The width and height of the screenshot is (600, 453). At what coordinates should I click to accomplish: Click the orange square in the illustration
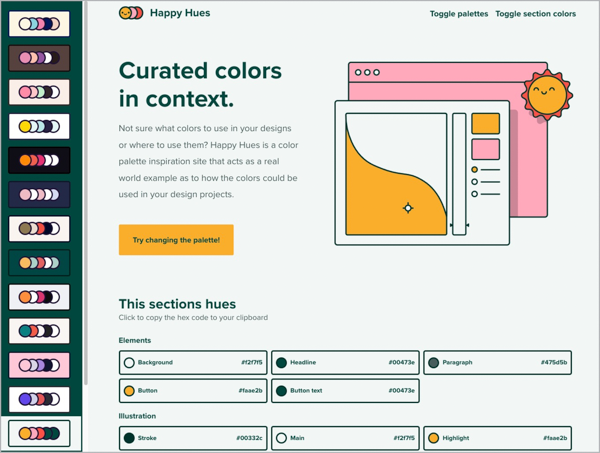tap(485, 123)
